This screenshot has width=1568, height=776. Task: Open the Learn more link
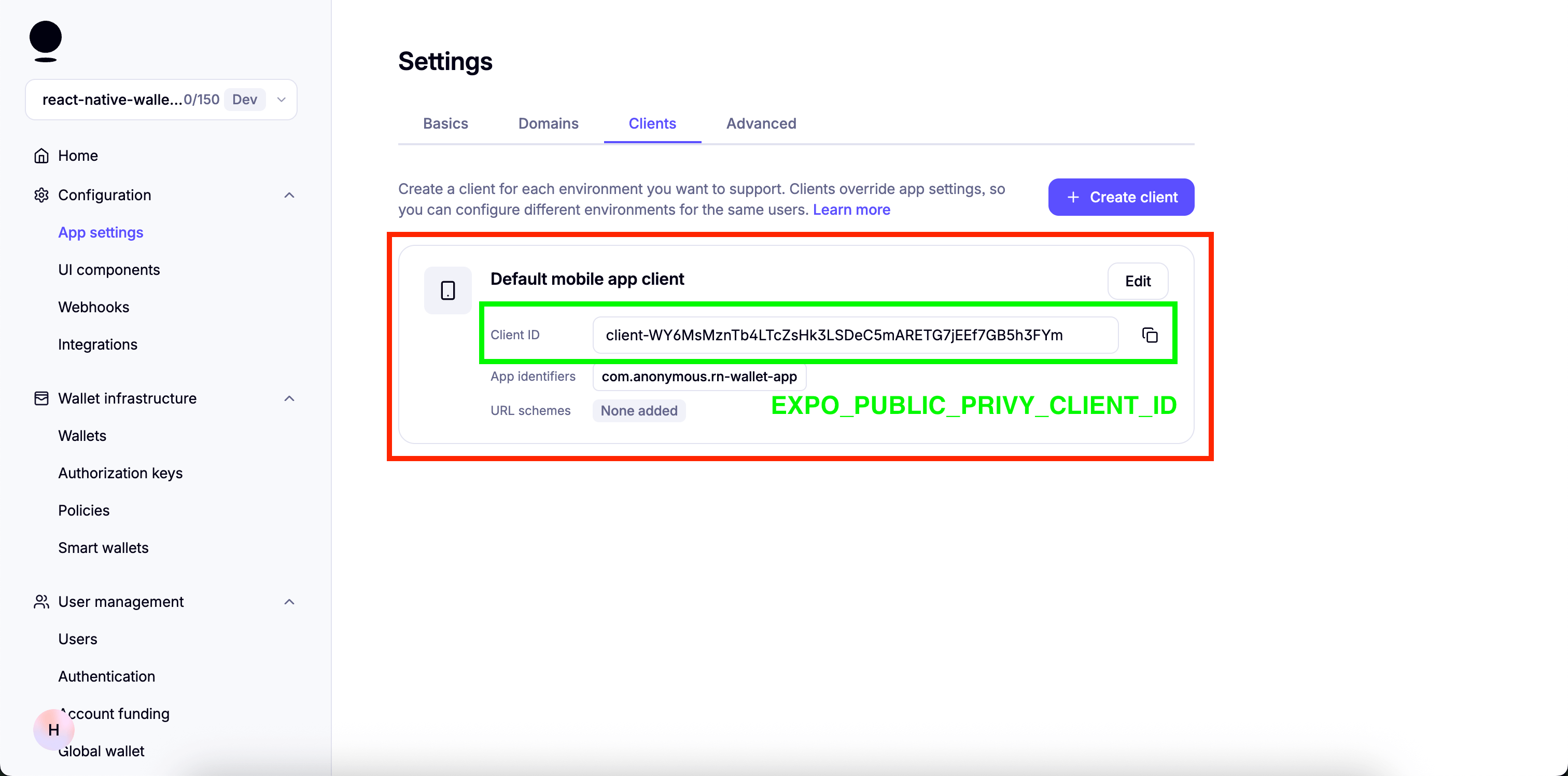(851, 210)
